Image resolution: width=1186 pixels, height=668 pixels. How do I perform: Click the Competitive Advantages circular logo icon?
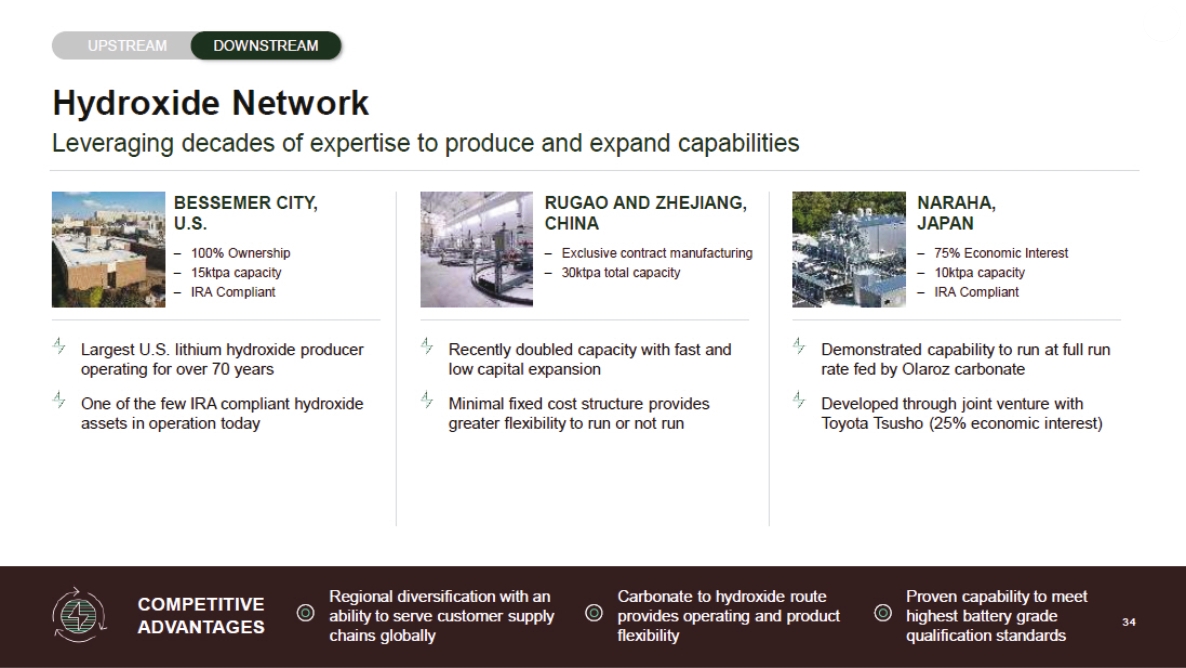click(x=79, y=614)
